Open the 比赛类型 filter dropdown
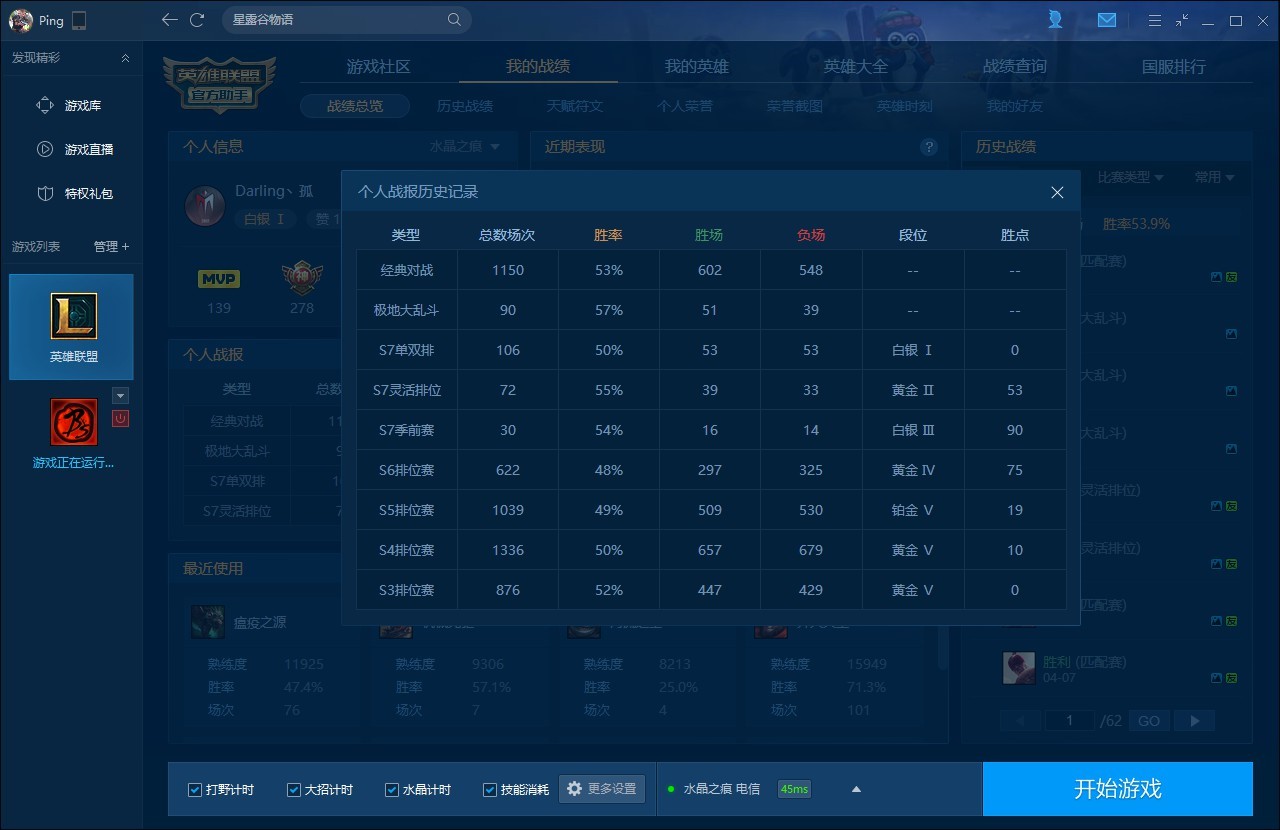 point(1131,177)
